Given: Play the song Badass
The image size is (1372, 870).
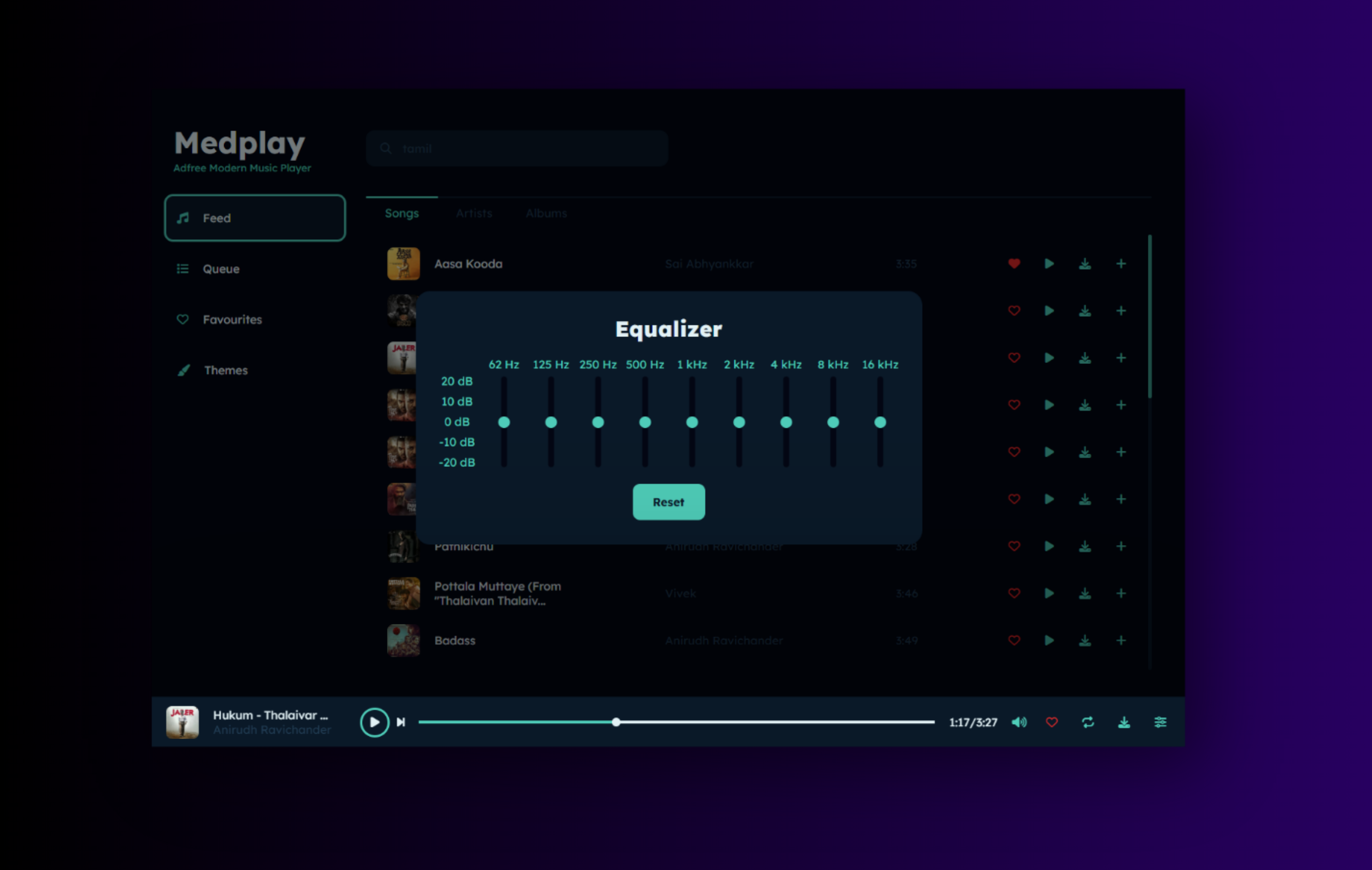Looking at the screenshot, I should tap(1049, 640).
